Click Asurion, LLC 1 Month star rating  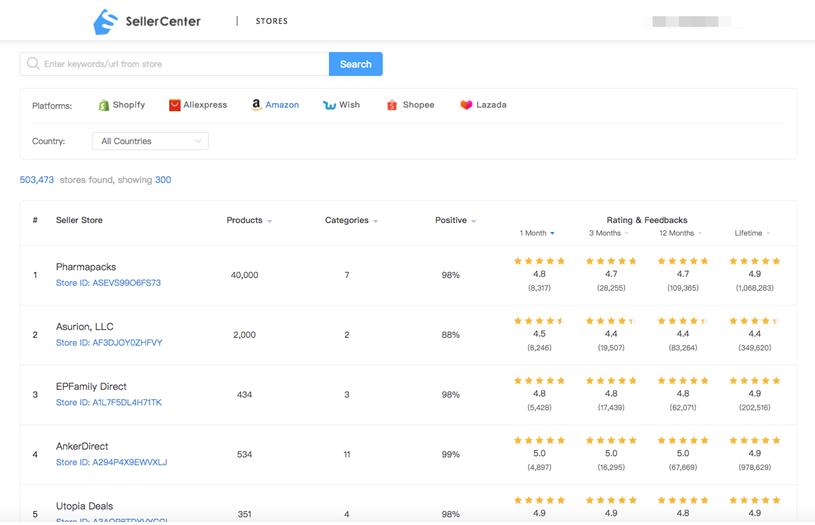point(539,321)
